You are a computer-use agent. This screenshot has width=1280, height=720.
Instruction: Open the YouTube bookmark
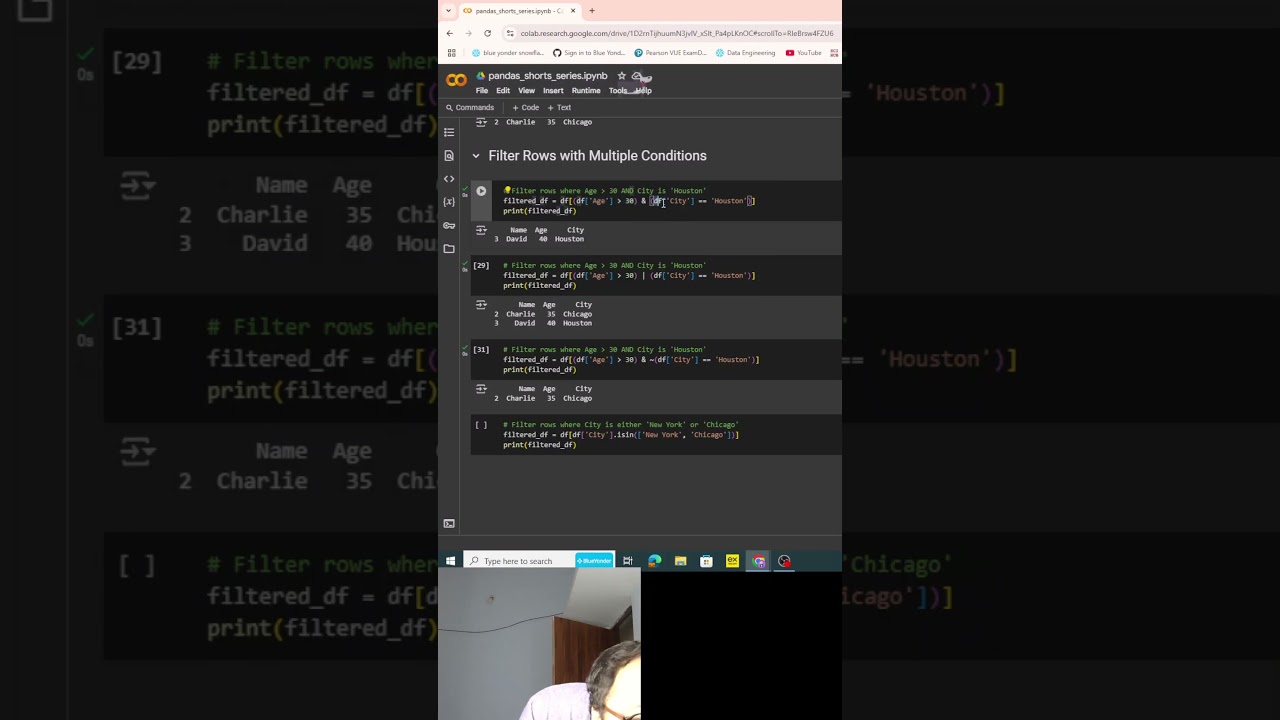pos(804,53)
